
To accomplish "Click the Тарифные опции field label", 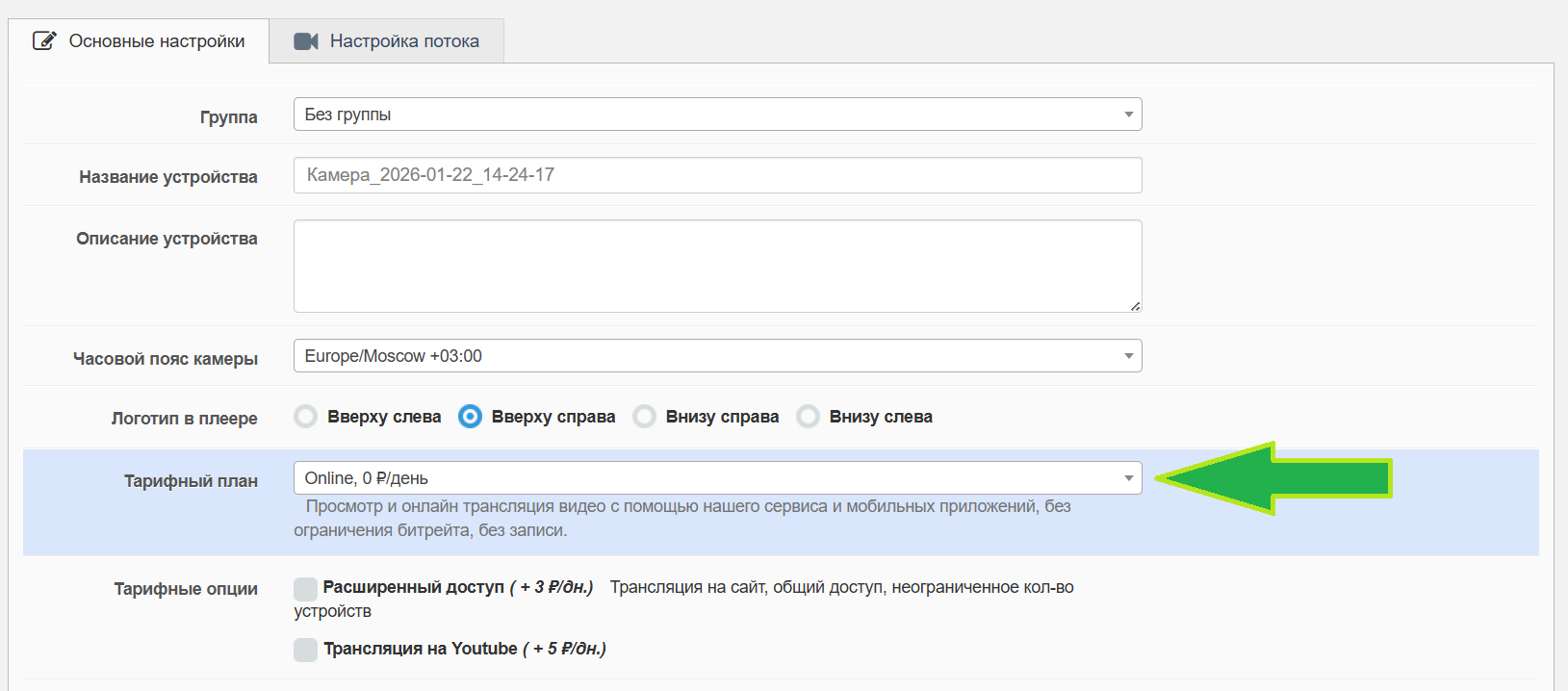I will (x=186, y=589).
